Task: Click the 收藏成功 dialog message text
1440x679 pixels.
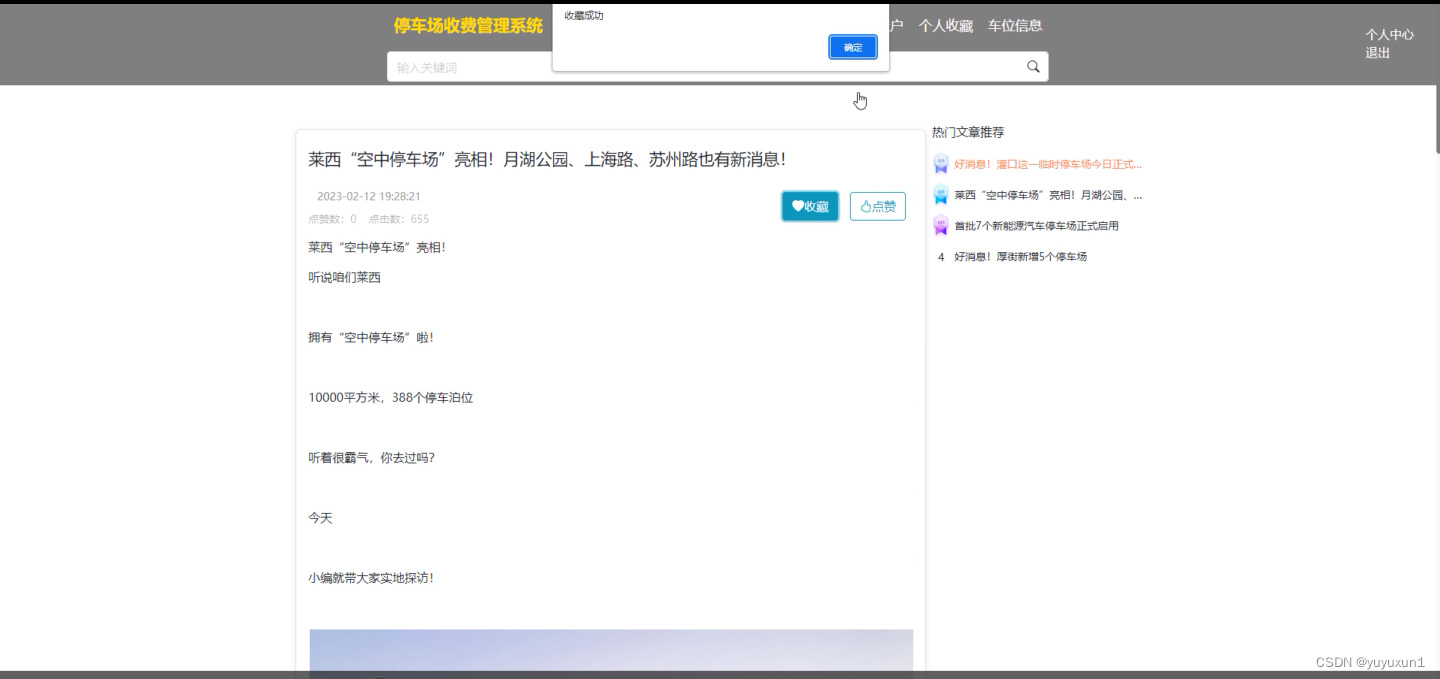Action: [584, 16]
